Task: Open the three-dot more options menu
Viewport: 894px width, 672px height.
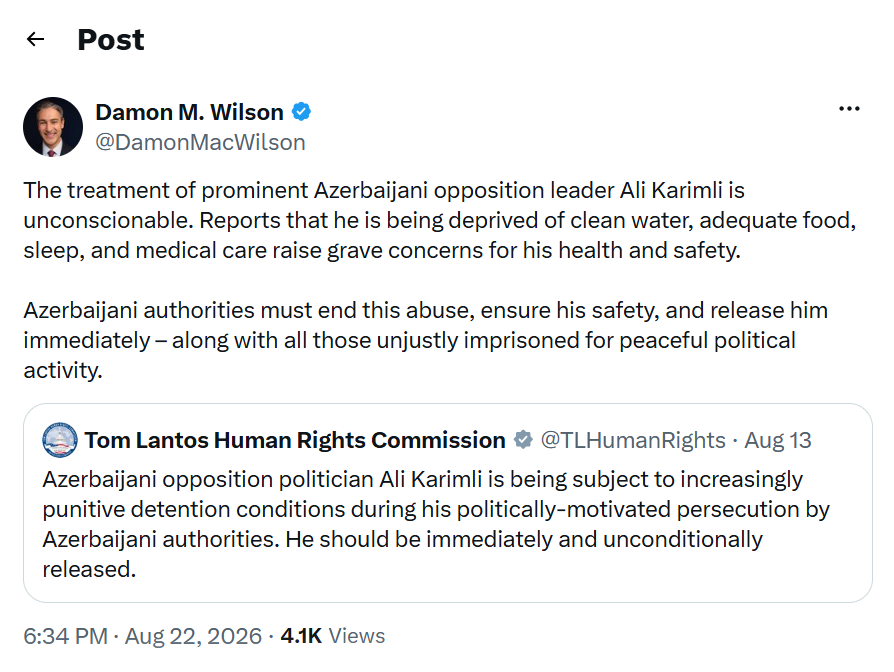Action: (x=849, y=108)
